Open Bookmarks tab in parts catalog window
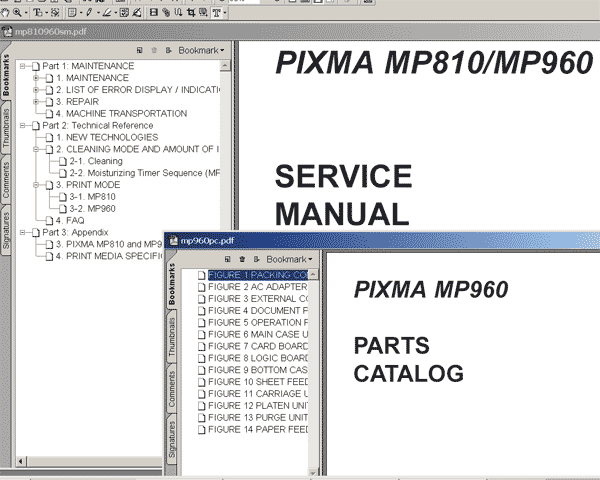This screenshot has width=600, height=480. 171,284
